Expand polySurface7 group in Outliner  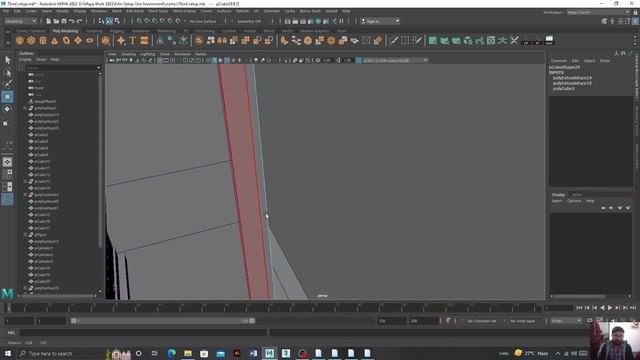[25, 108]
